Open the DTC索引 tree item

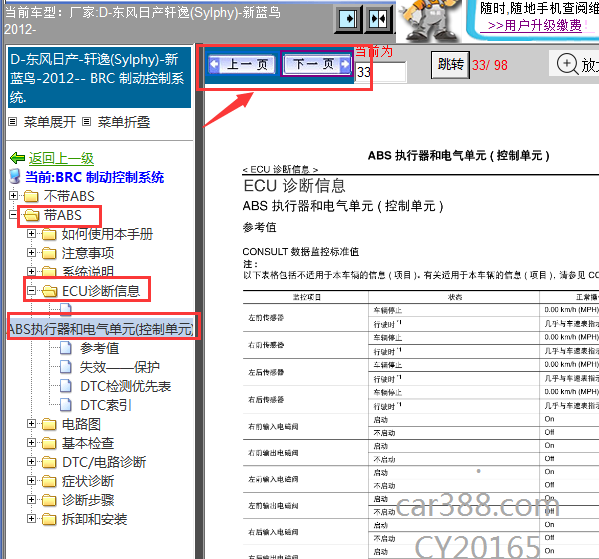coord(106,405)
